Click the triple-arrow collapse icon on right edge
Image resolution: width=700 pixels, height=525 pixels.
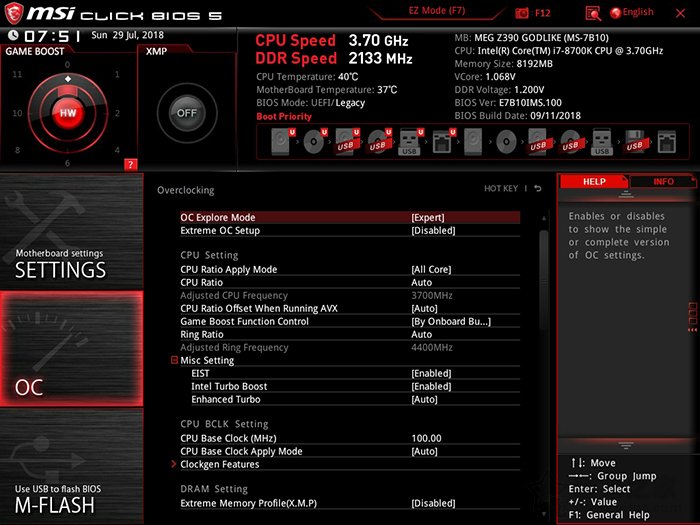point(692,330)
